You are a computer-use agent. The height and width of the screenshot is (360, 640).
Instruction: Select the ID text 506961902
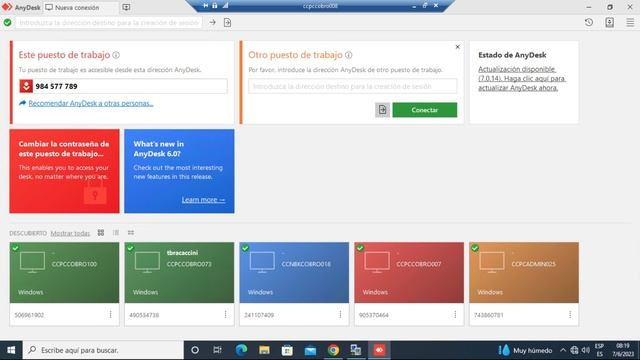click(29, 315)
